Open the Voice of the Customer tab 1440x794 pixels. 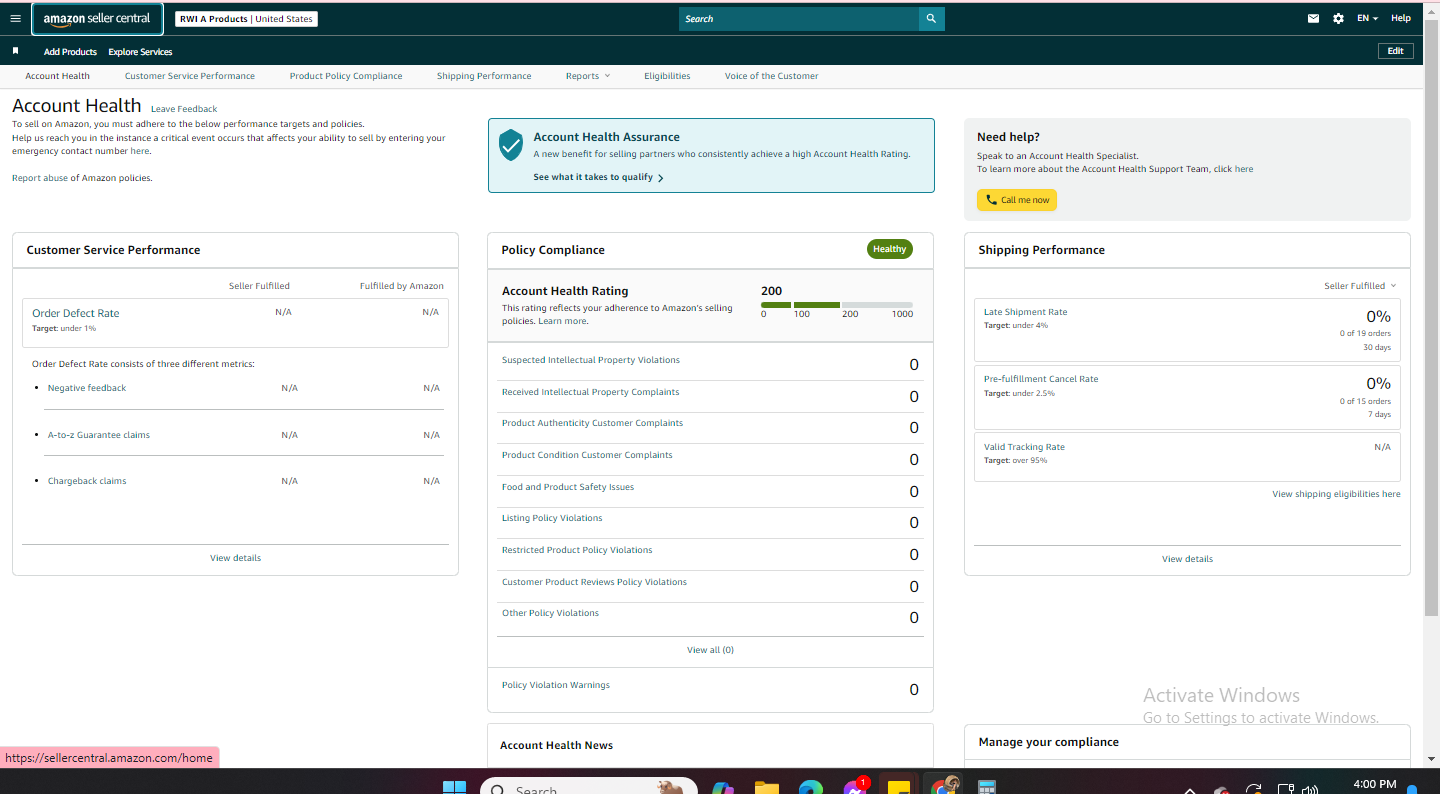click(x=771, y=76)
